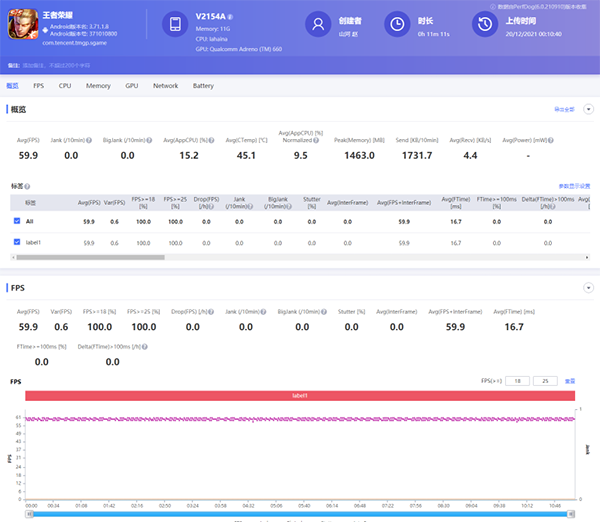The image size is (600, 522).
Task: Uncheck the label1 row checkbox
Action: pyautogui.click(x=17, y=242)
